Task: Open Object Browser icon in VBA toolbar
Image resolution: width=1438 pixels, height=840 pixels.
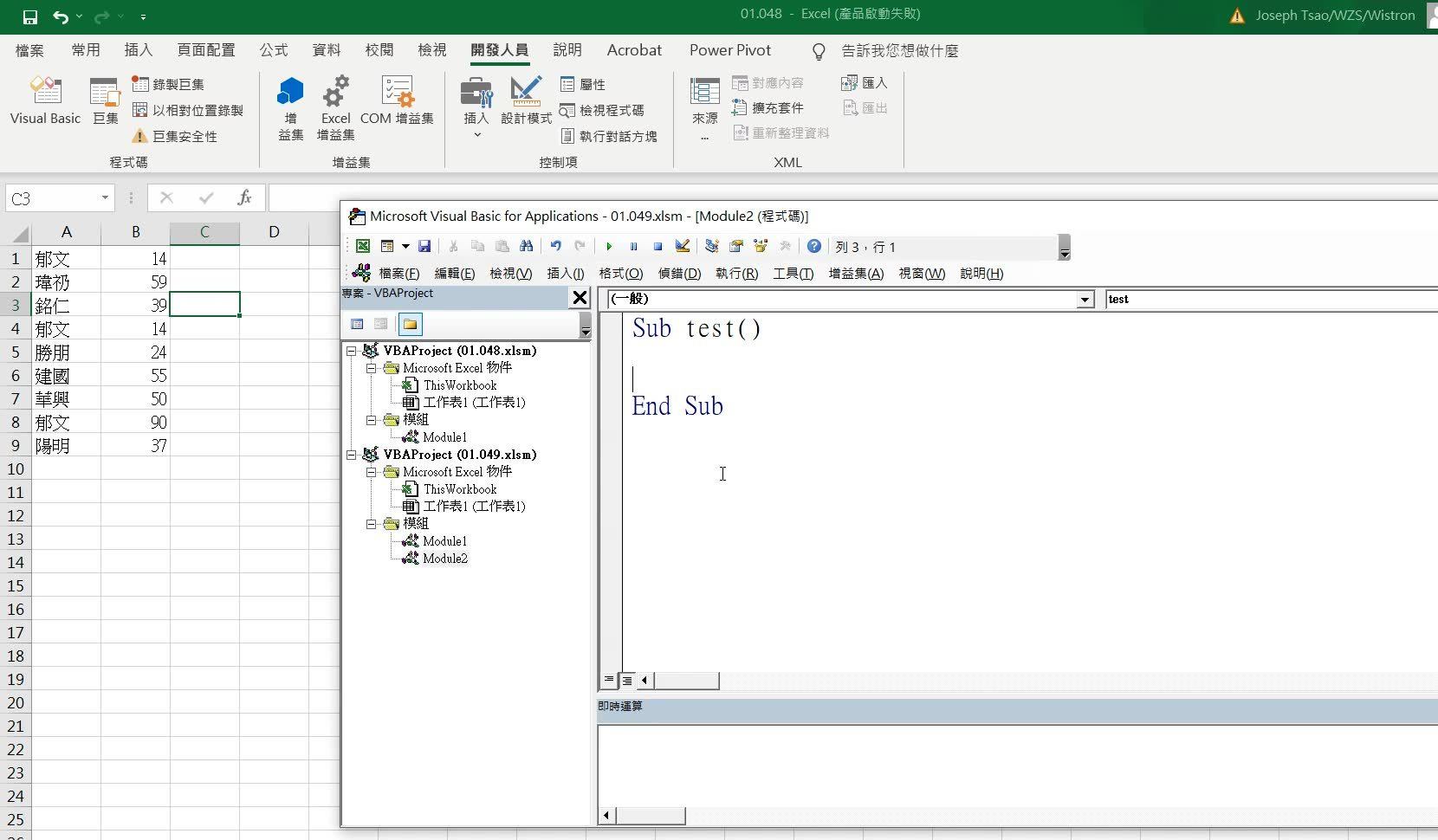Action: (x=761, y=246)
